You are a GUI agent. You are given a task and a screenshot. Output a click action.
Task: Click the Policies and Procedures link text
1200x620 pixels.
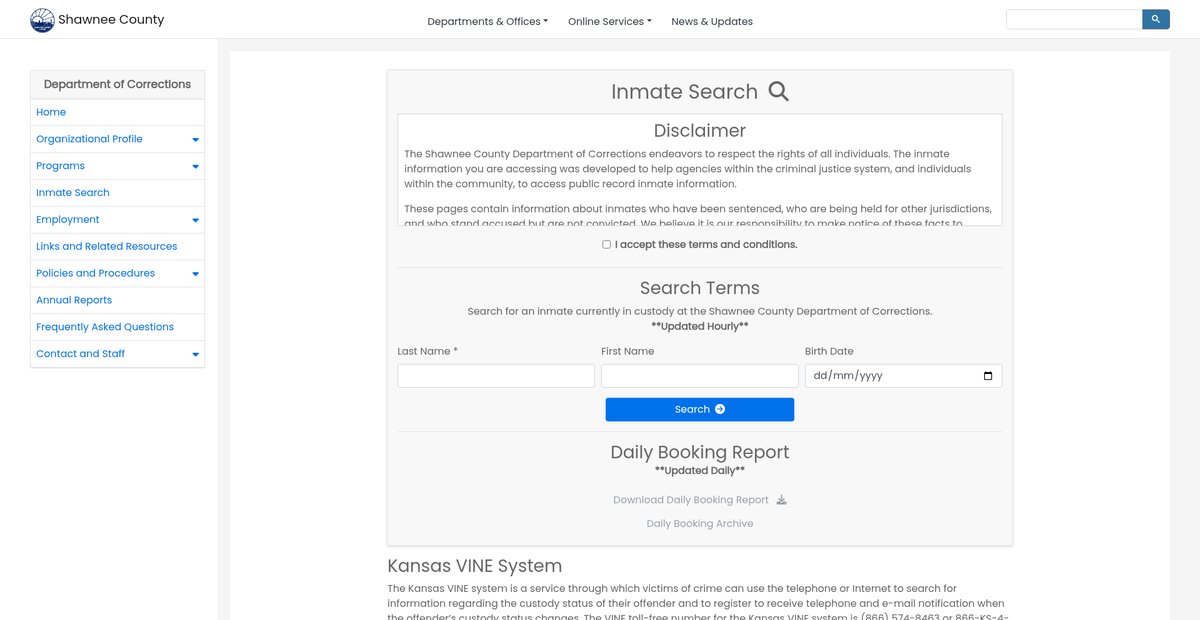95,273
